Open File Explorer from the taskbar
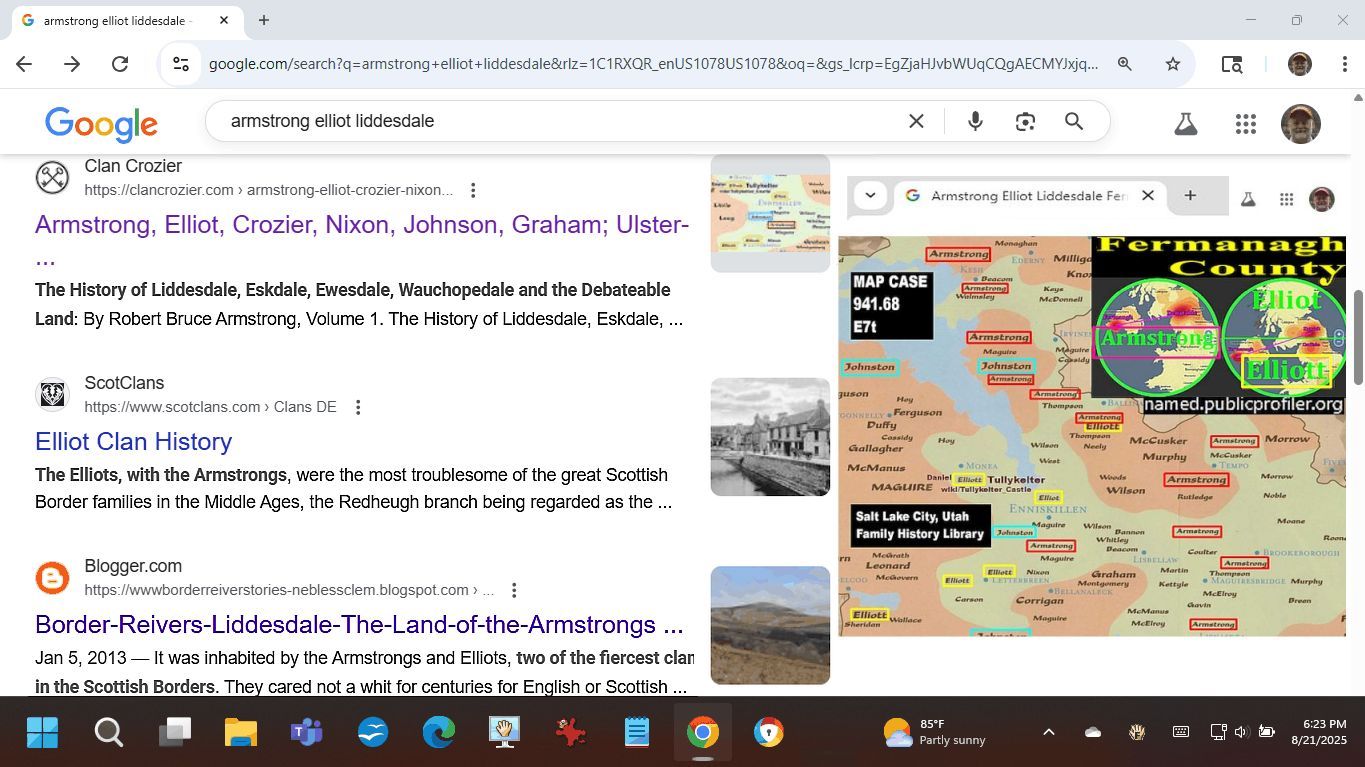The height and width of the screenshot is (767, 1365). 241,733
